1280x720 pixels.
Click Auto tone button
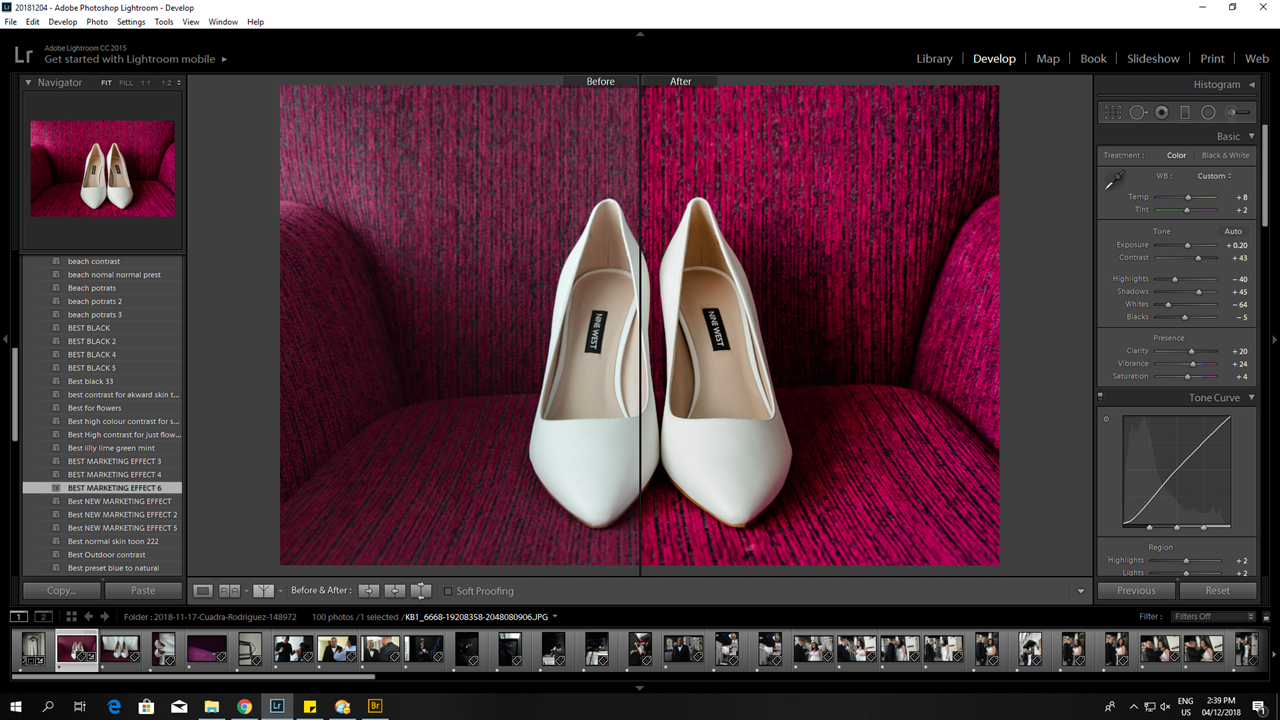[1233, 231]
